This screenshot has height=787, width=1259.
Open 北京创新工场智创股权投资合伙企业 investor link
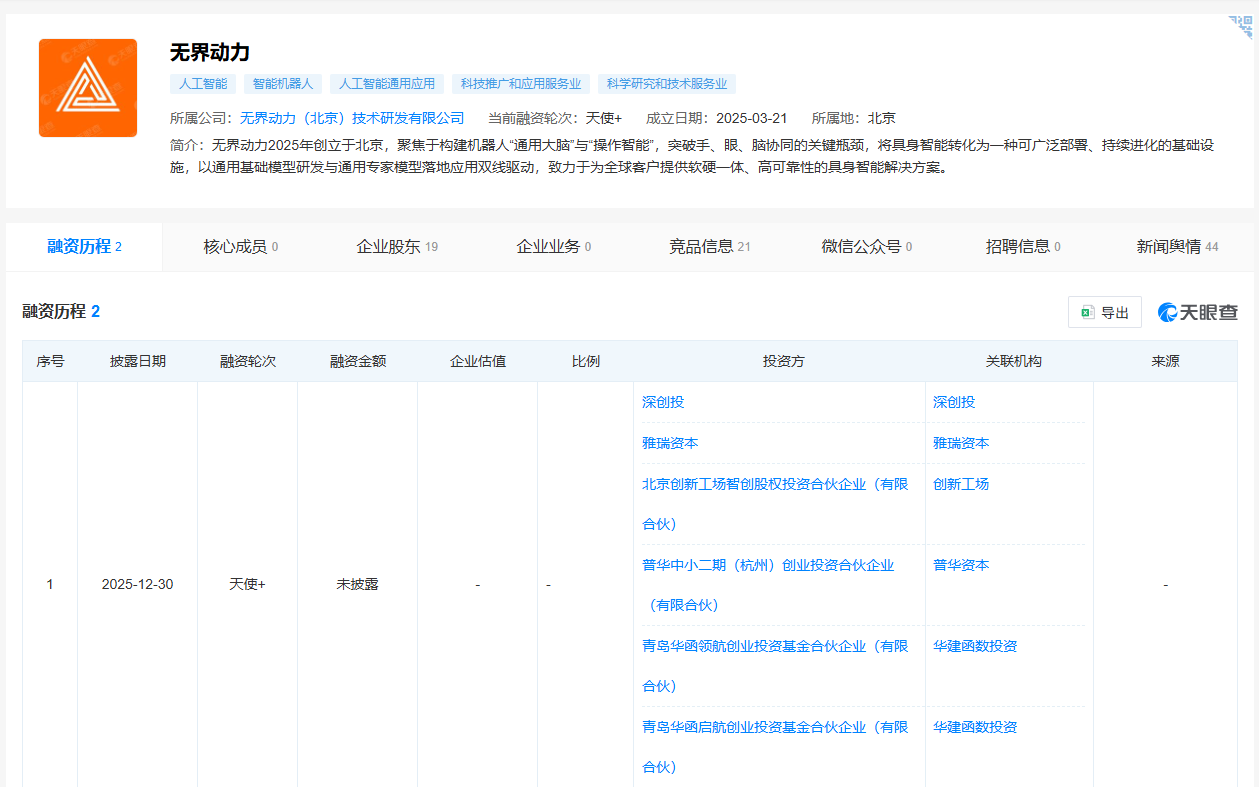774,484
